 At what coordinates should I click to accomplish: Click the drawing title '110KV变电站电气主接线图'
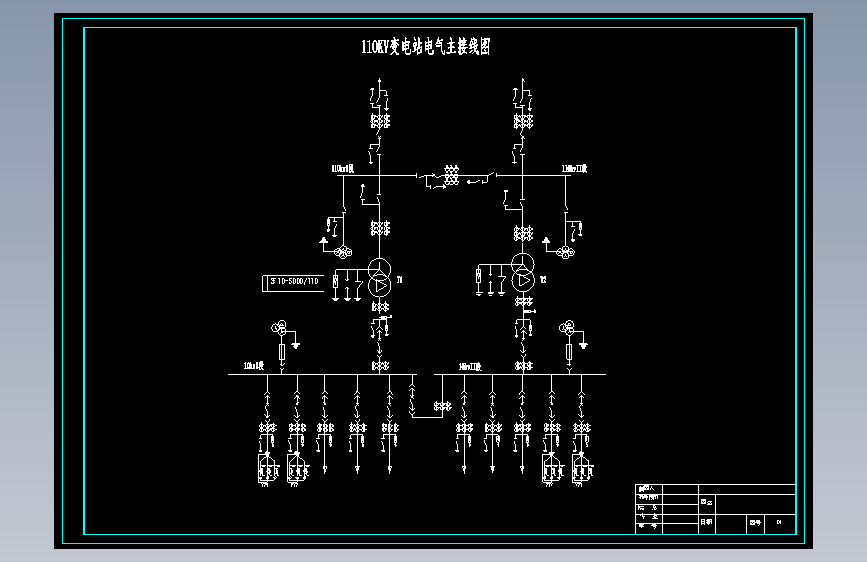click(426, 47)
